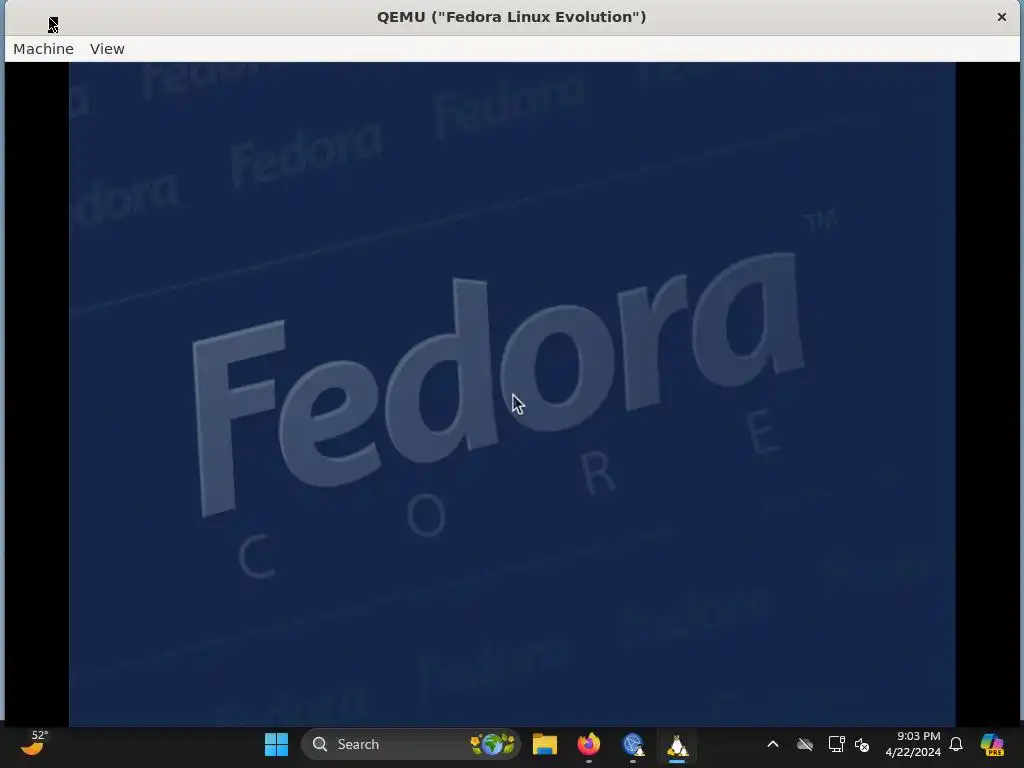
Task: Open the weather widget showing 52°
Action: pos(34,743)
